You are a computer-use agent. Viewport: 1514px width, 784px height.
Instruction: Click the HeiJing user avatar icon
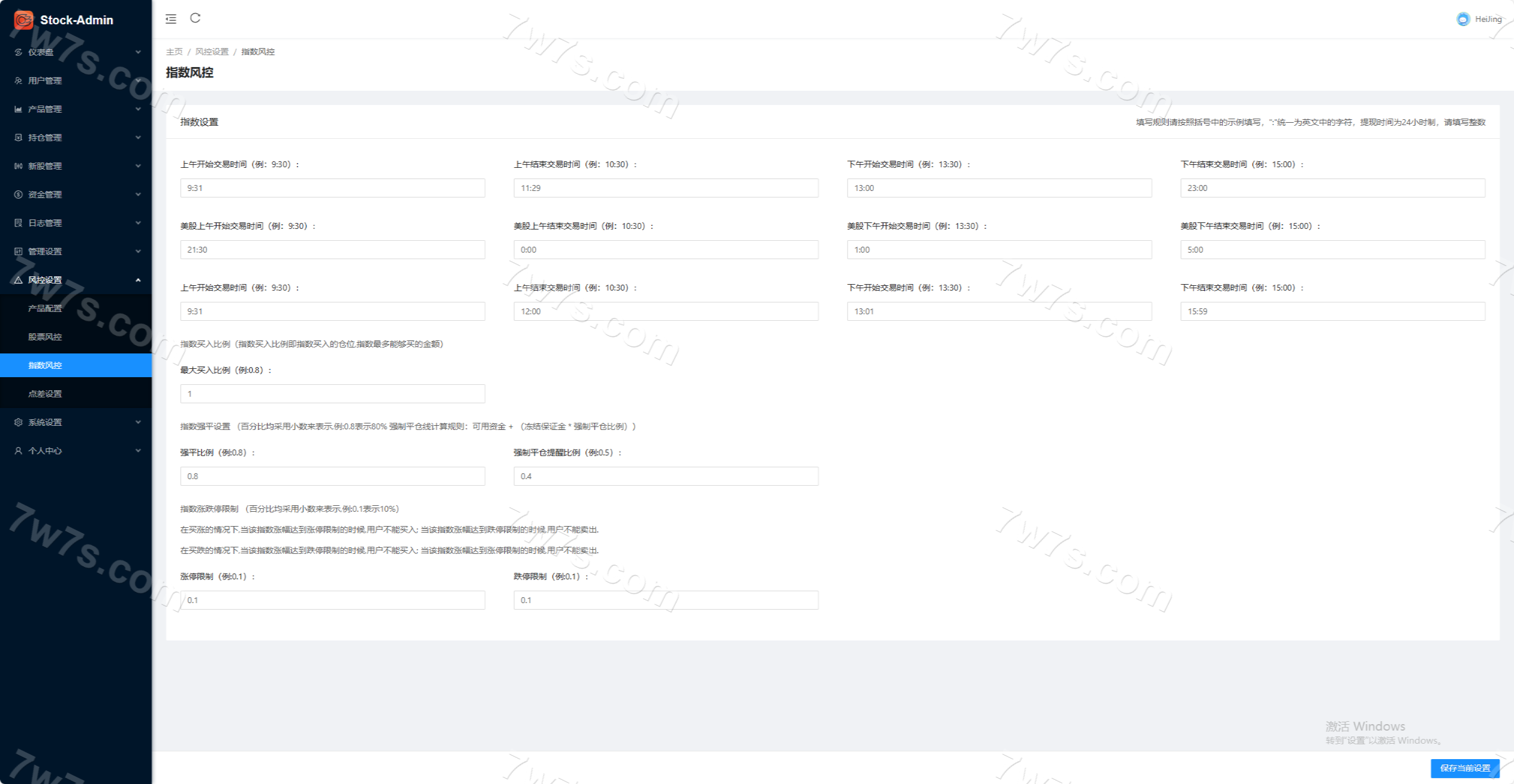1463,19
